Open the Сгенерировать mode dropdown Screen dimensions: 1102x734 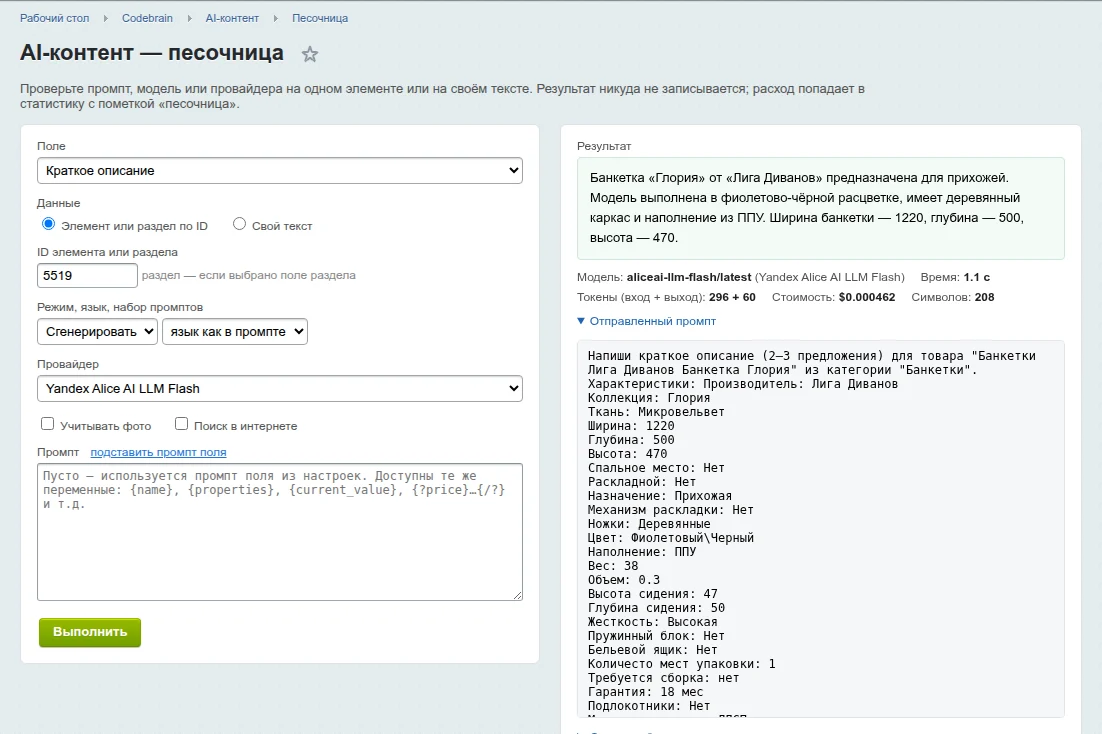click(98, 332)
